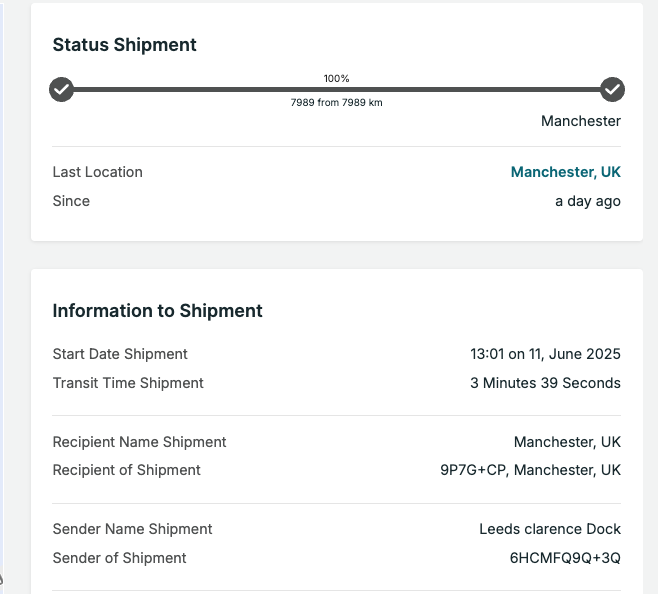
Task: Click the start checkmark icon on the progress bar
Action: (x=62, y=90)
